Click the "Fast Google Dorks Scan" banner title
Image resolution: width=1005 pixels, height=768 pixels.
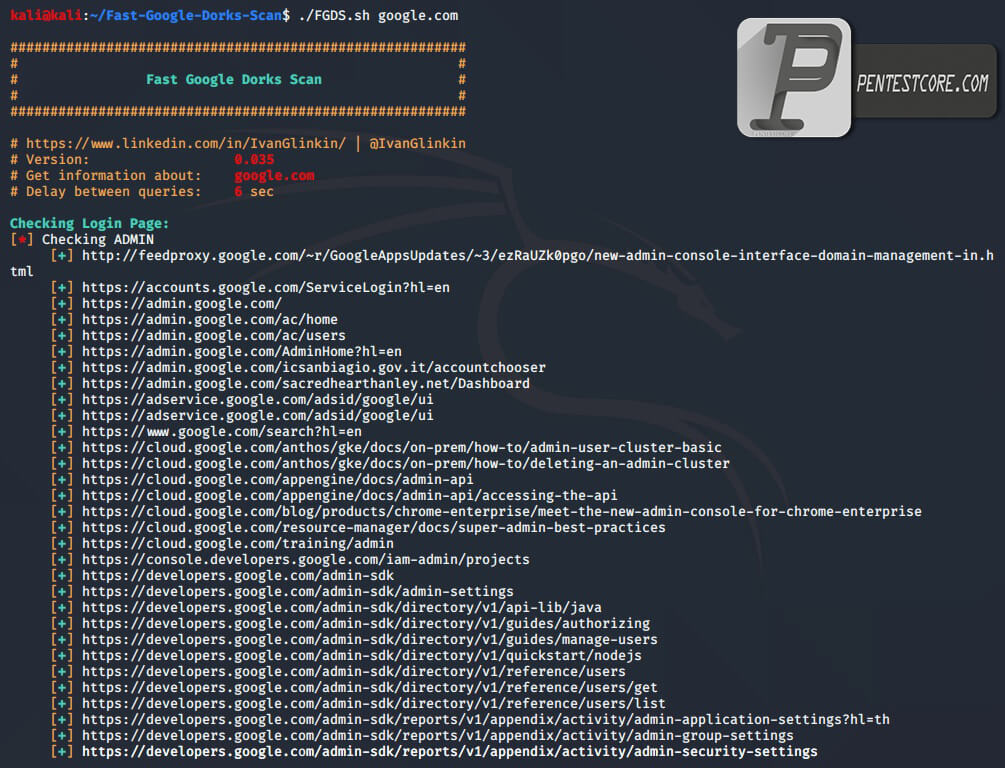[234, 79]
